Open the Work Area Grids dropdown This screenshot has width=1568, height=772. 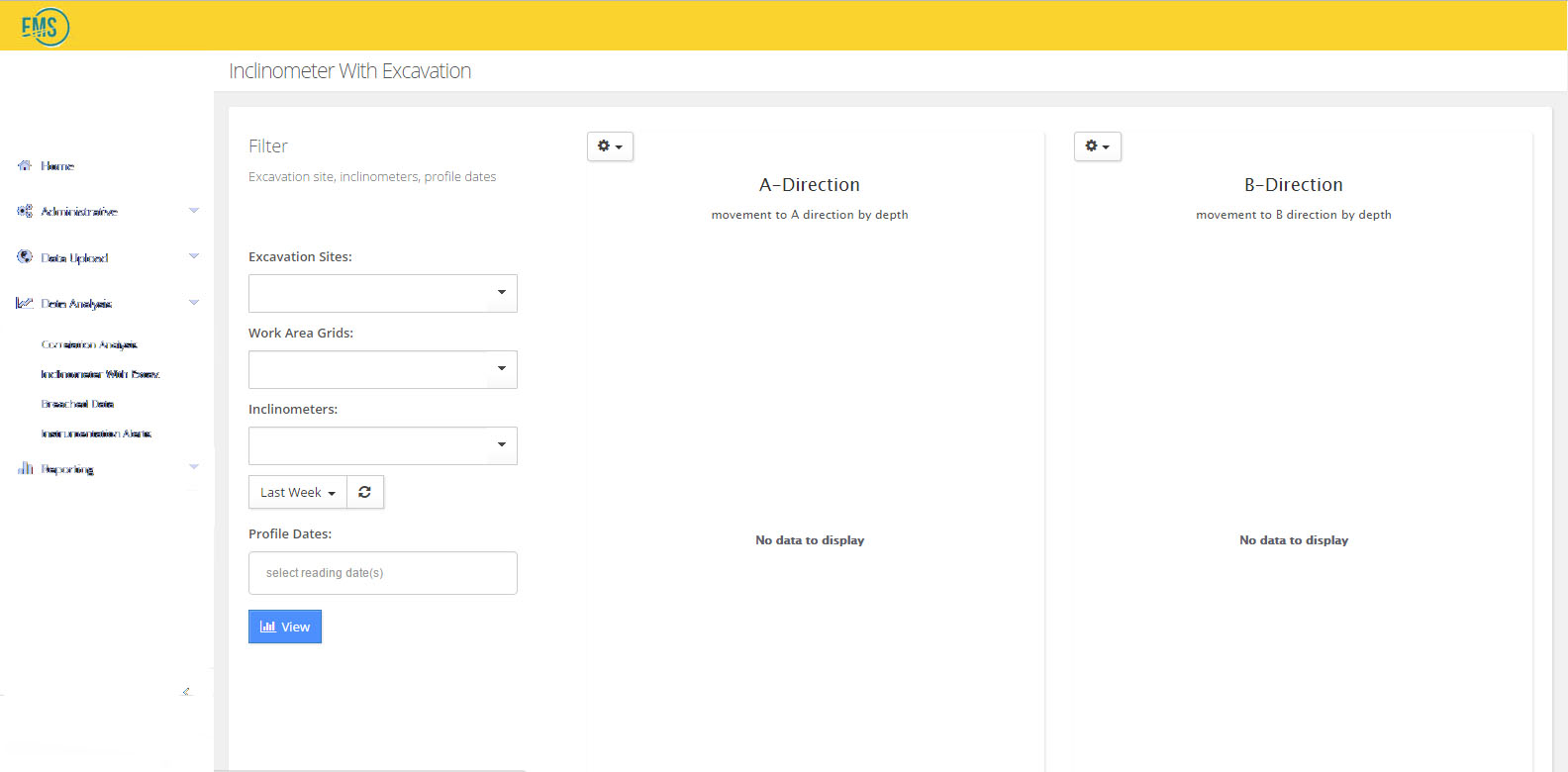click(383, 369)
